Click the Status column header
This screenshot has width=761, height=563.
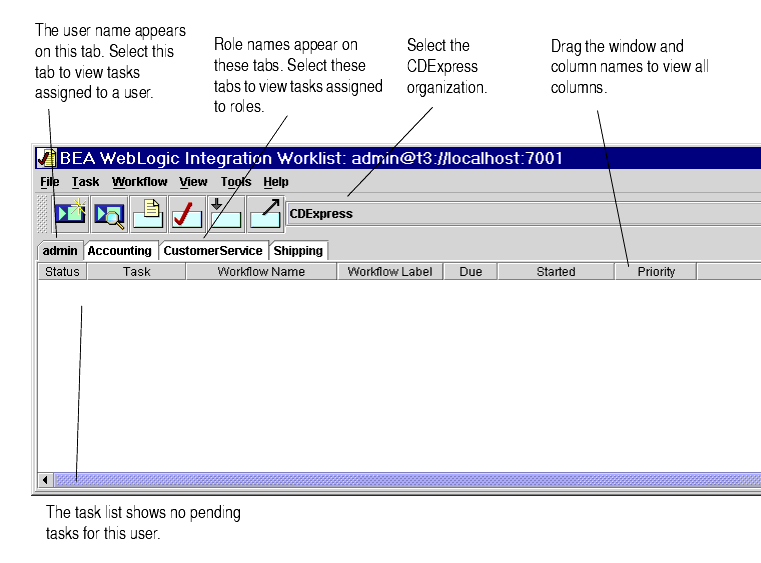63,272
